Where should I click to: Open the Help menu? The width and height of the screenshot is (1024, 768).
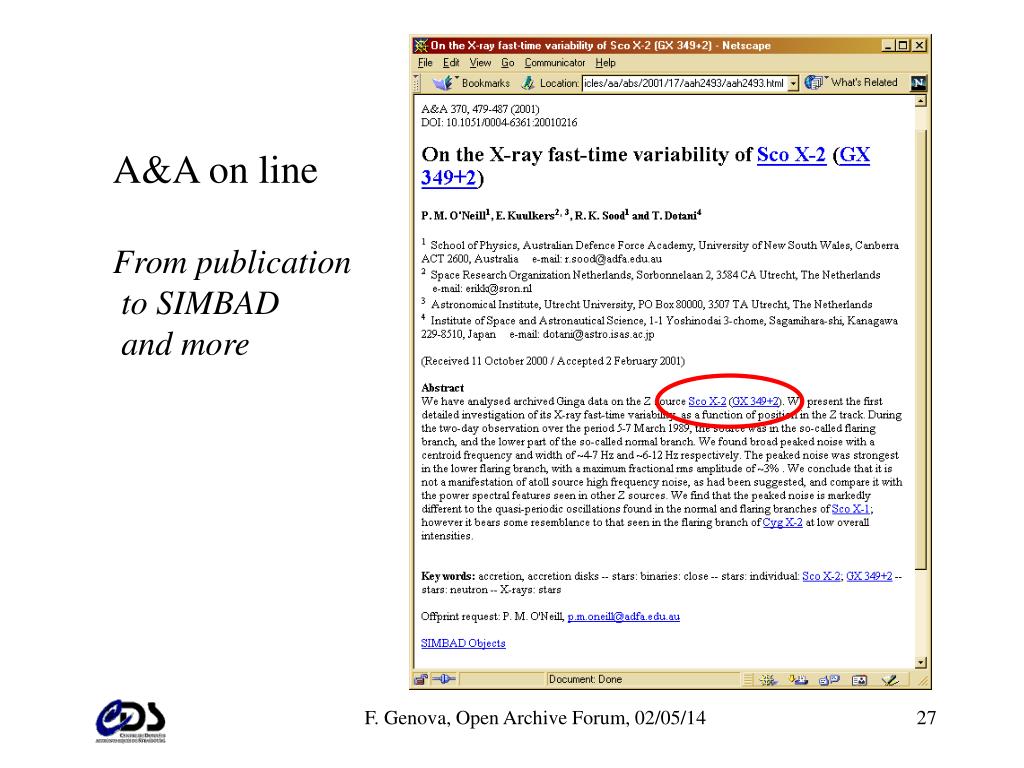pyautogui.click(x=605, y=63)
